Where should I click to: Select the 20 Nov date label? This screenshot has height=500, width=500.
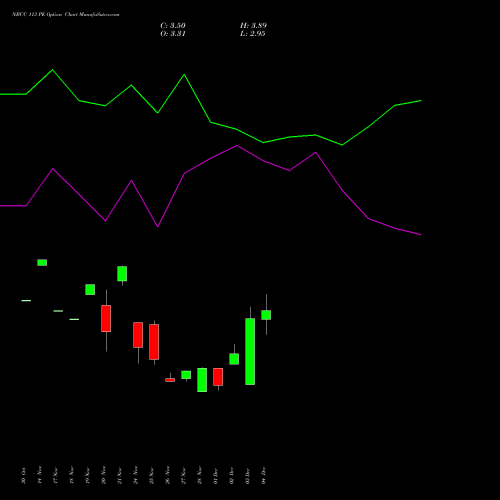104,475
